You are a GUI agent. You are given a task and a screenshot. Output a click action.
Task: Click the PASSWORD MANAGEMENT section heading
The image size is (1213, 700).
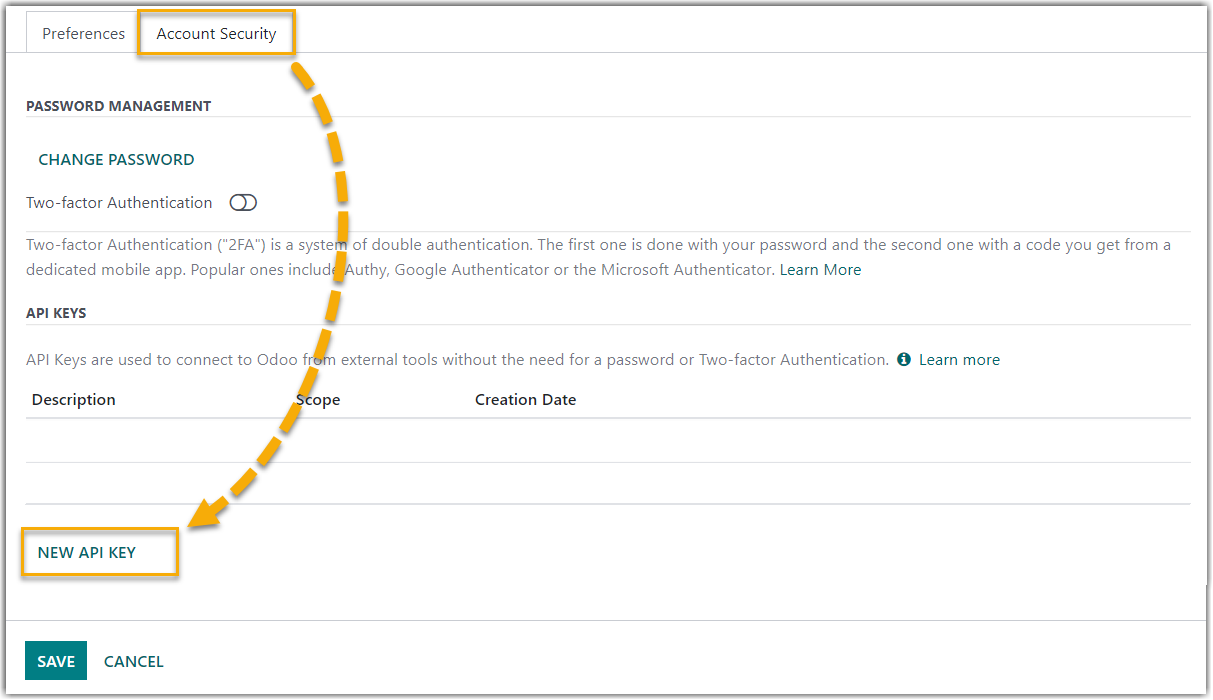point(118,106)
